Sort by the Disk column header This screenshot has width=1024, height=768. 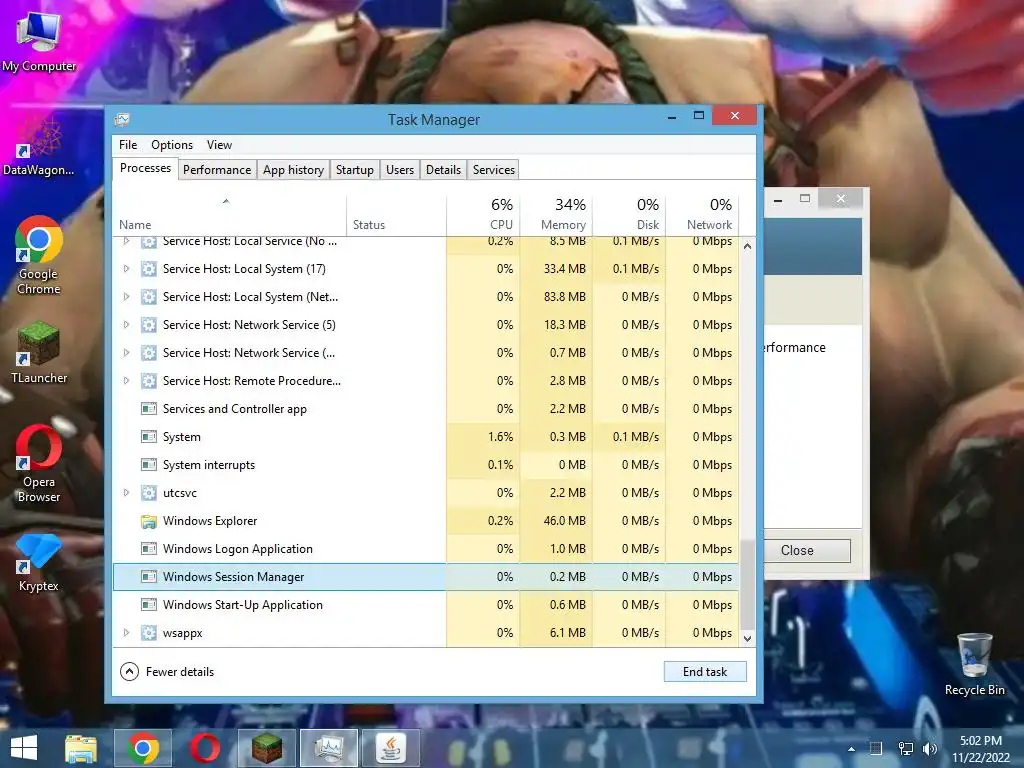[630, 216]
